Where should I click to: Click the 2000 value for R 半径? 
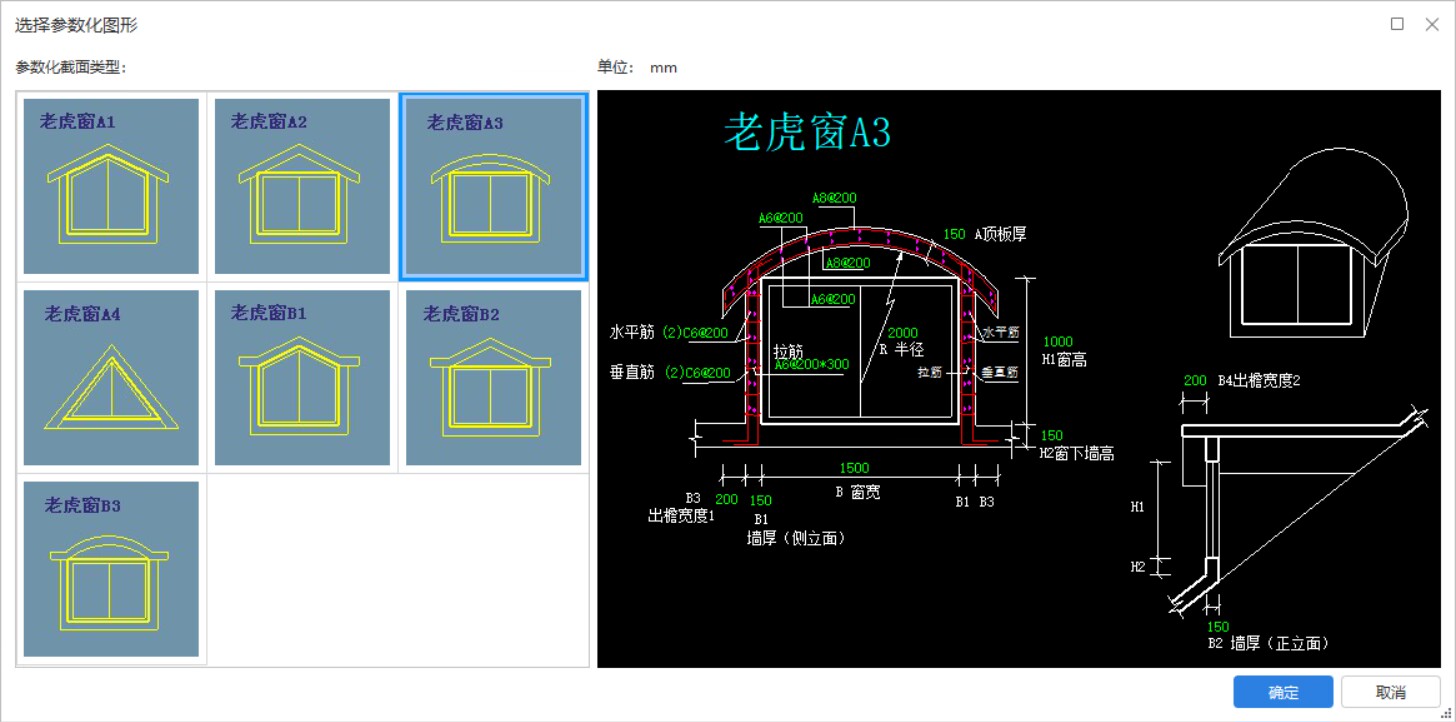pyautogui.click(x=902, y=333)
